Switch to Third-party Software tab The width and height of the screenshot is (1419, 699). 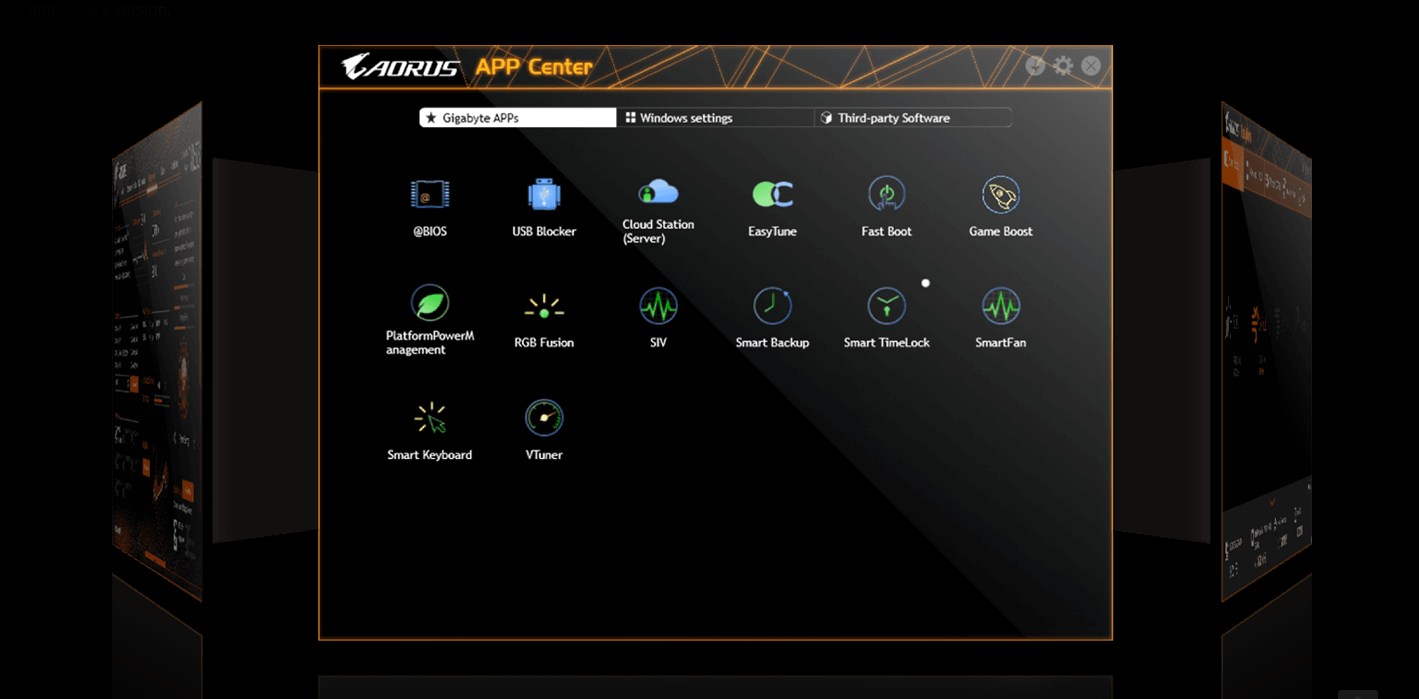click(913, 118)
